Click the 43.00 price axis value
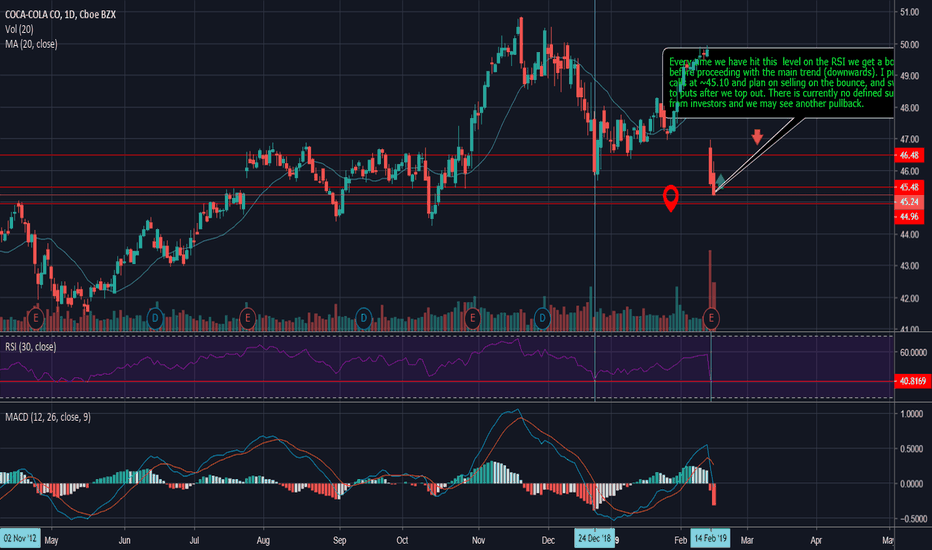Image resolution: width=932 pixels, height=550 pixels. (909, 266)
